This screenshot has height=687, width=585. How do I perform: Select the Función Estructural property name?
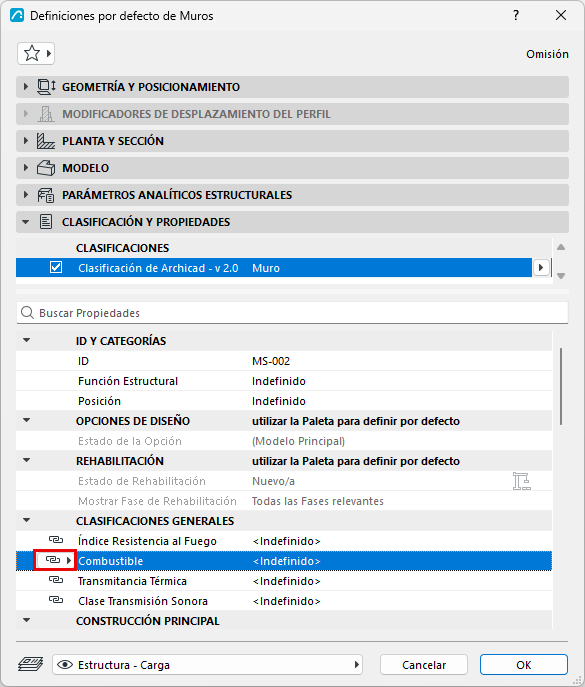128,381
